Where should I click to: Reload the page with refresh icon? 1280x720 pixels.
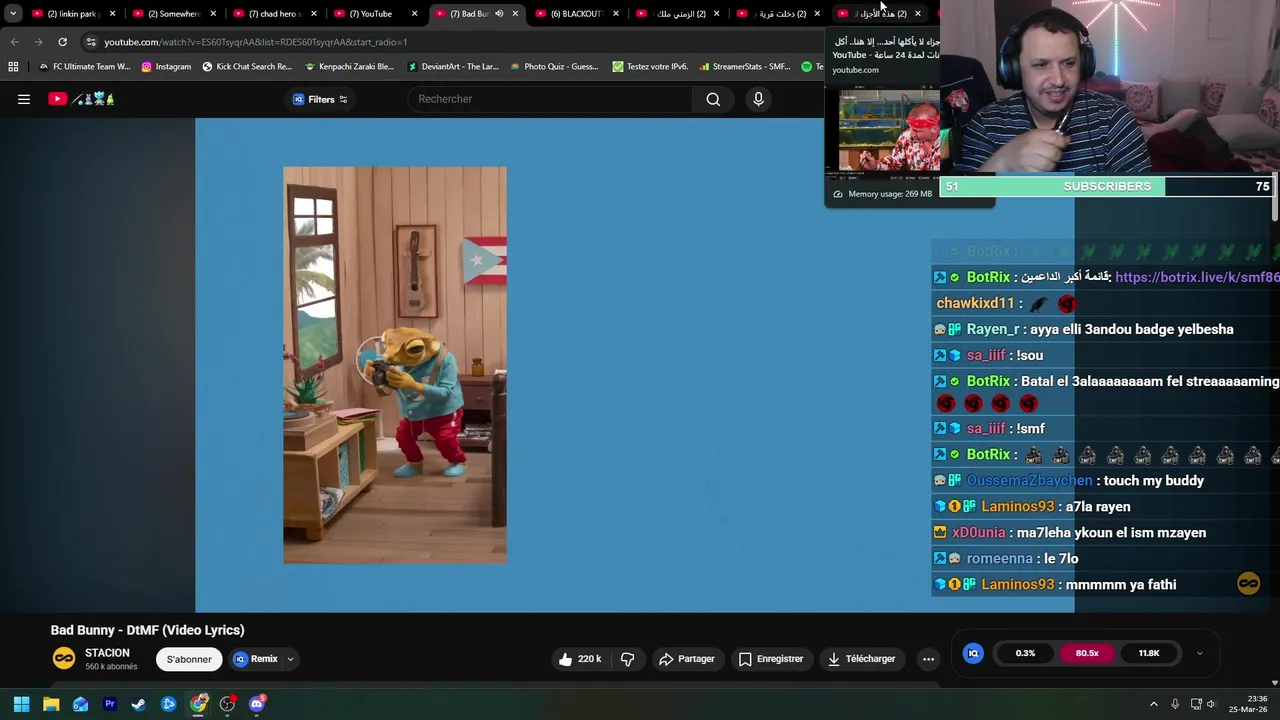pos(62,42)
